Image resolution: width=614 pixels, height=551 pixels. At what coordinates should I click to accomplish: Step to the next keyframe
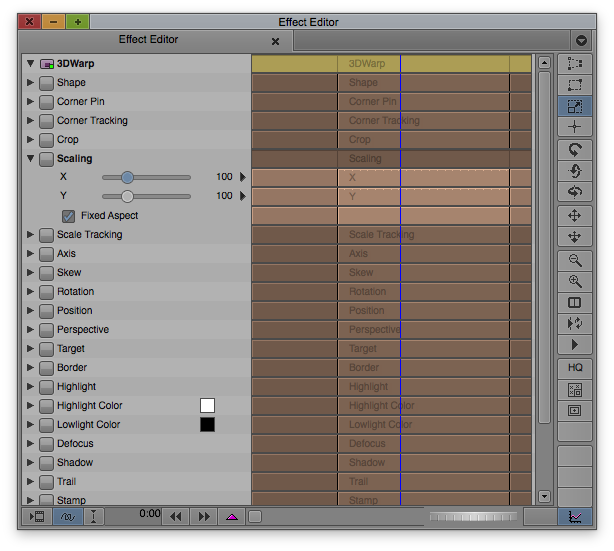click(x=204, y=517)
